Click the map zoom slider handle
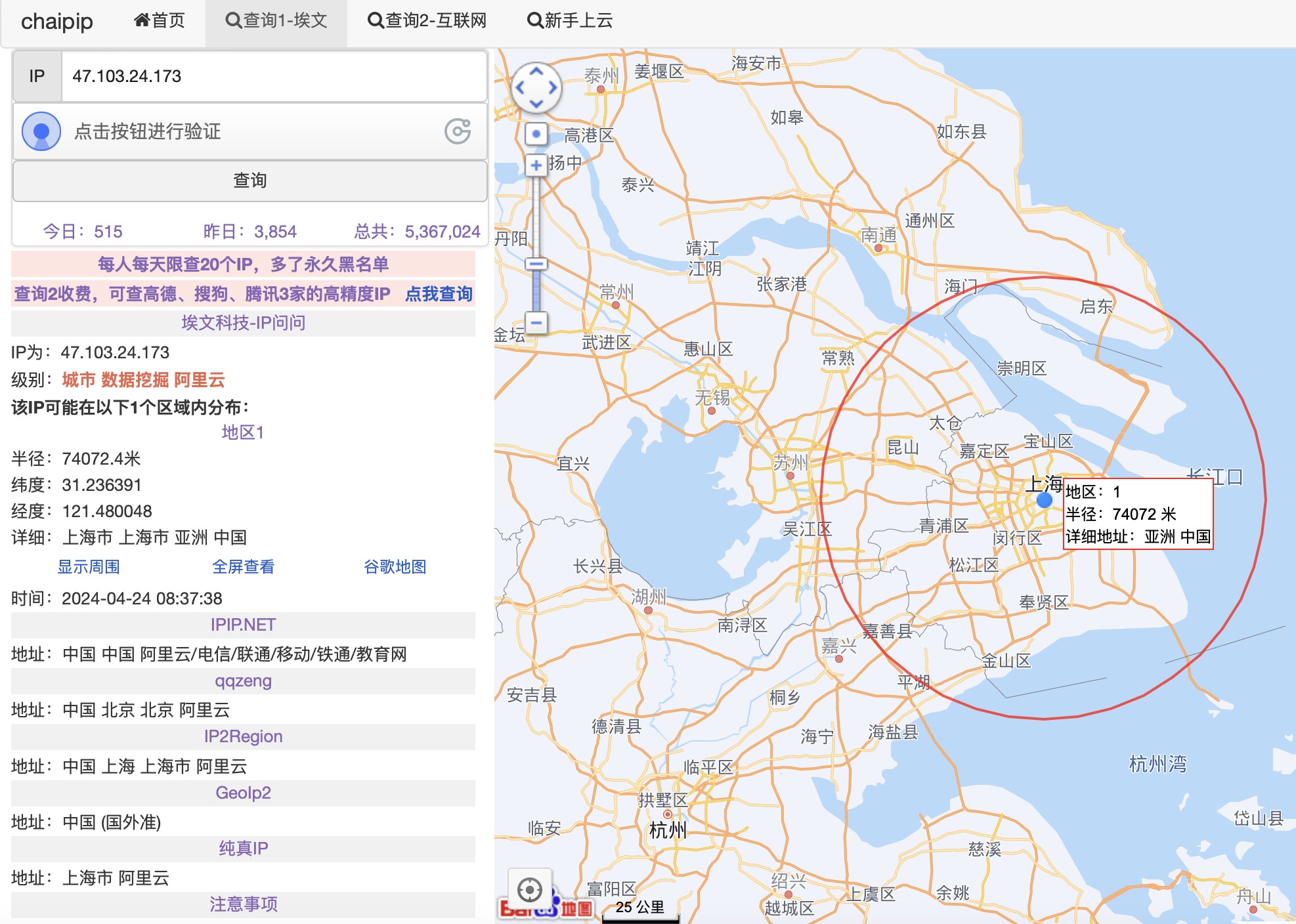1296x924 pixels. [x=536, y=264]
